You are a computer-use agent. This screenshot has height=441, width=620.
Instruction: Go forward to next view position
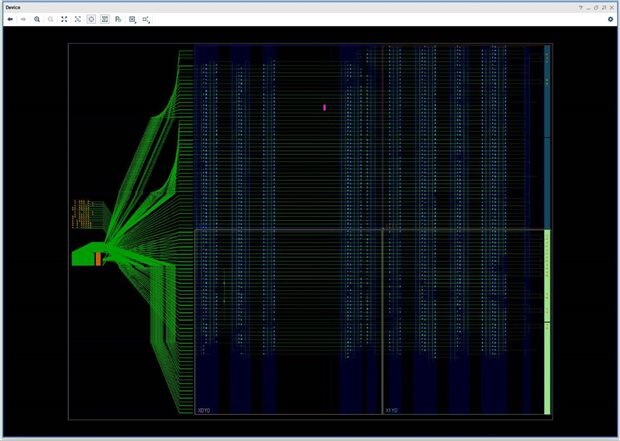23,19
